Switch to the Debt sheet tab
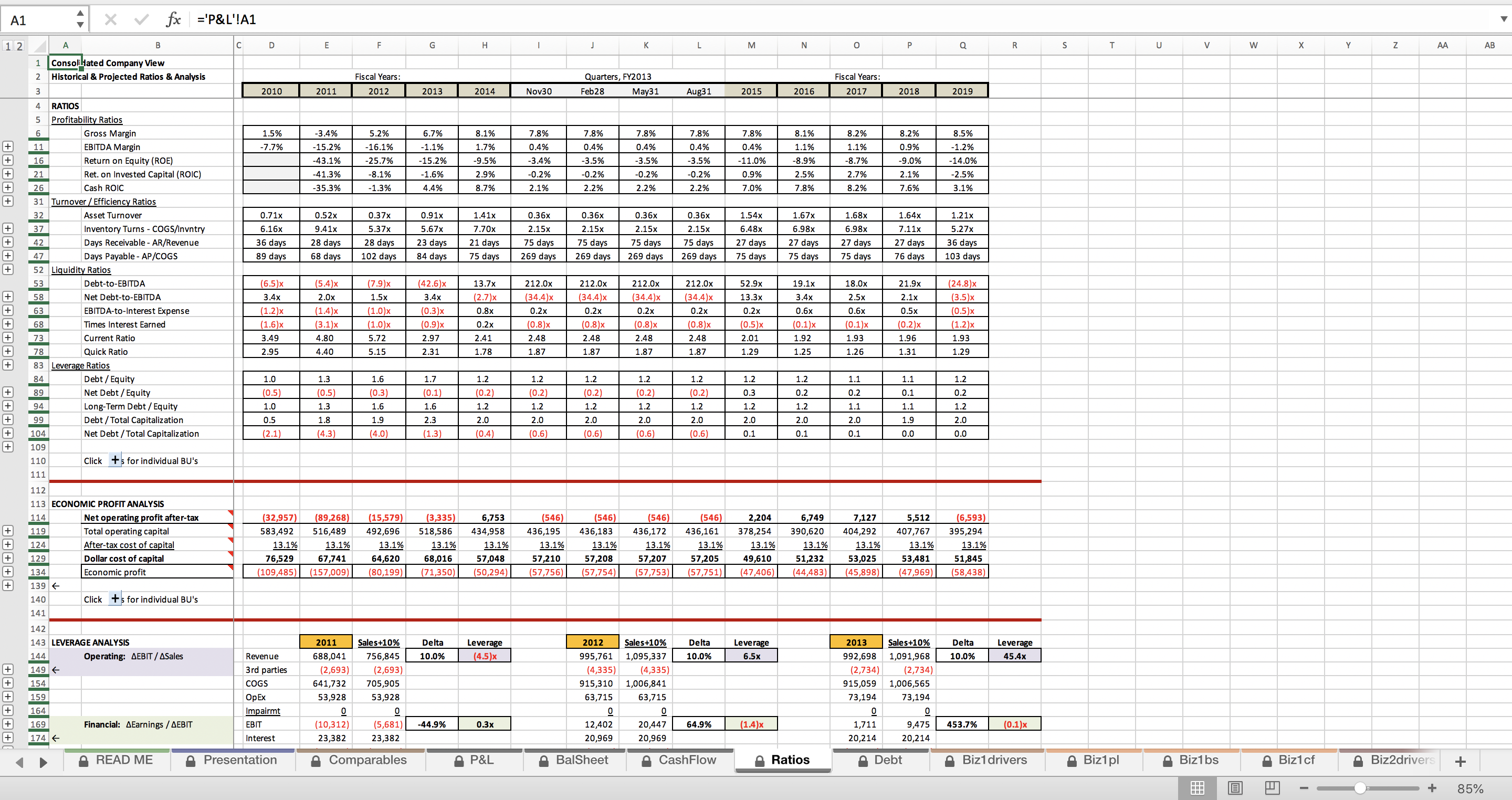This screenshot has width=1512, height=800. pos(880,760)
